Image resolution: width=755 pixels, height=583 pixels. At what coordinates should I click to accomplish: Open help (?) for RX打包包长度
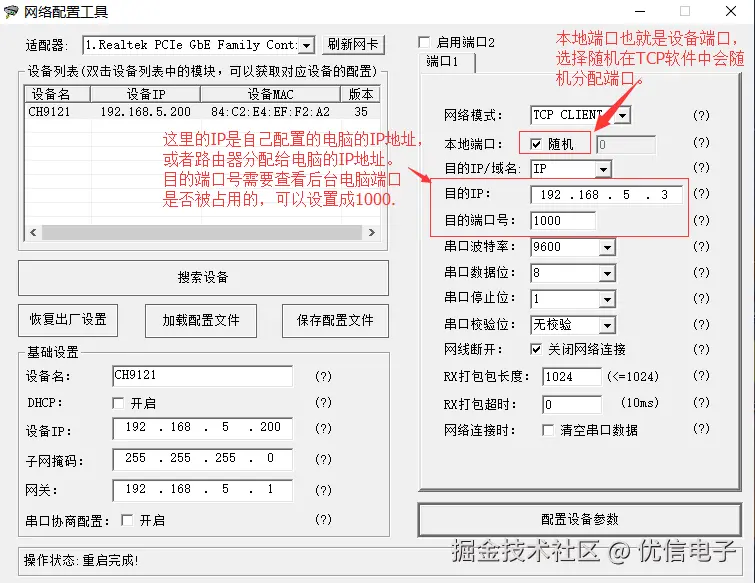[701, 376]
